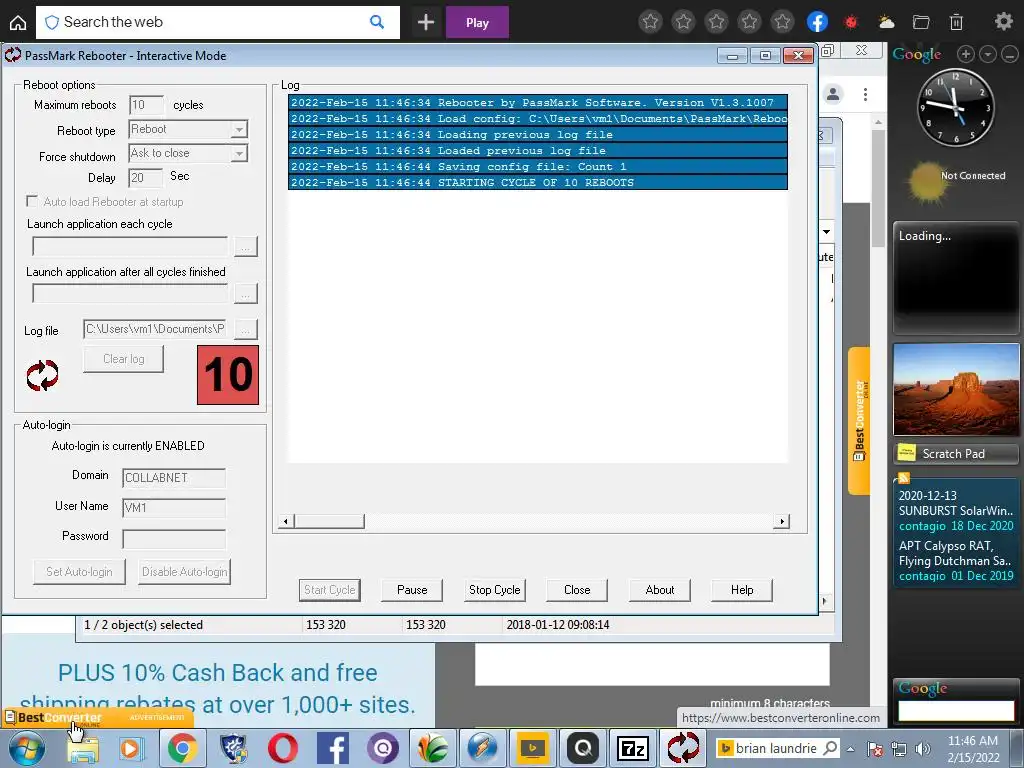
Task: Click the volume speaker icon in the tray
Action: [923, 748]
